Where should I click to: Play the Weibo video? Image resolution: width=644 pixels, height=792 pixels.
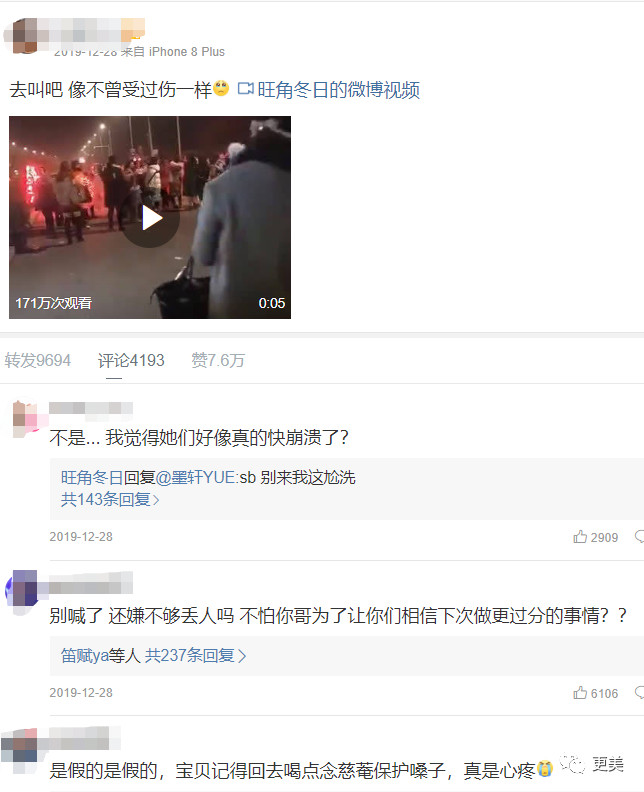(x=151, y=218)
